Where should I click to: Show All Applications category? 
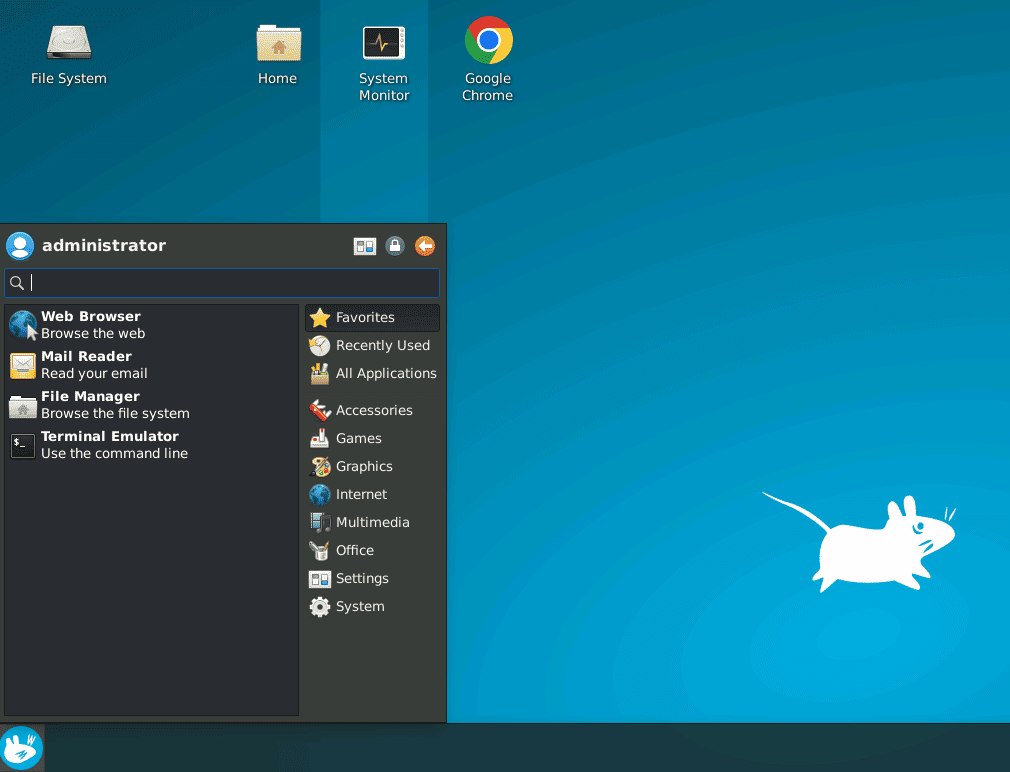pyautogui.click(x=372, y=373)
